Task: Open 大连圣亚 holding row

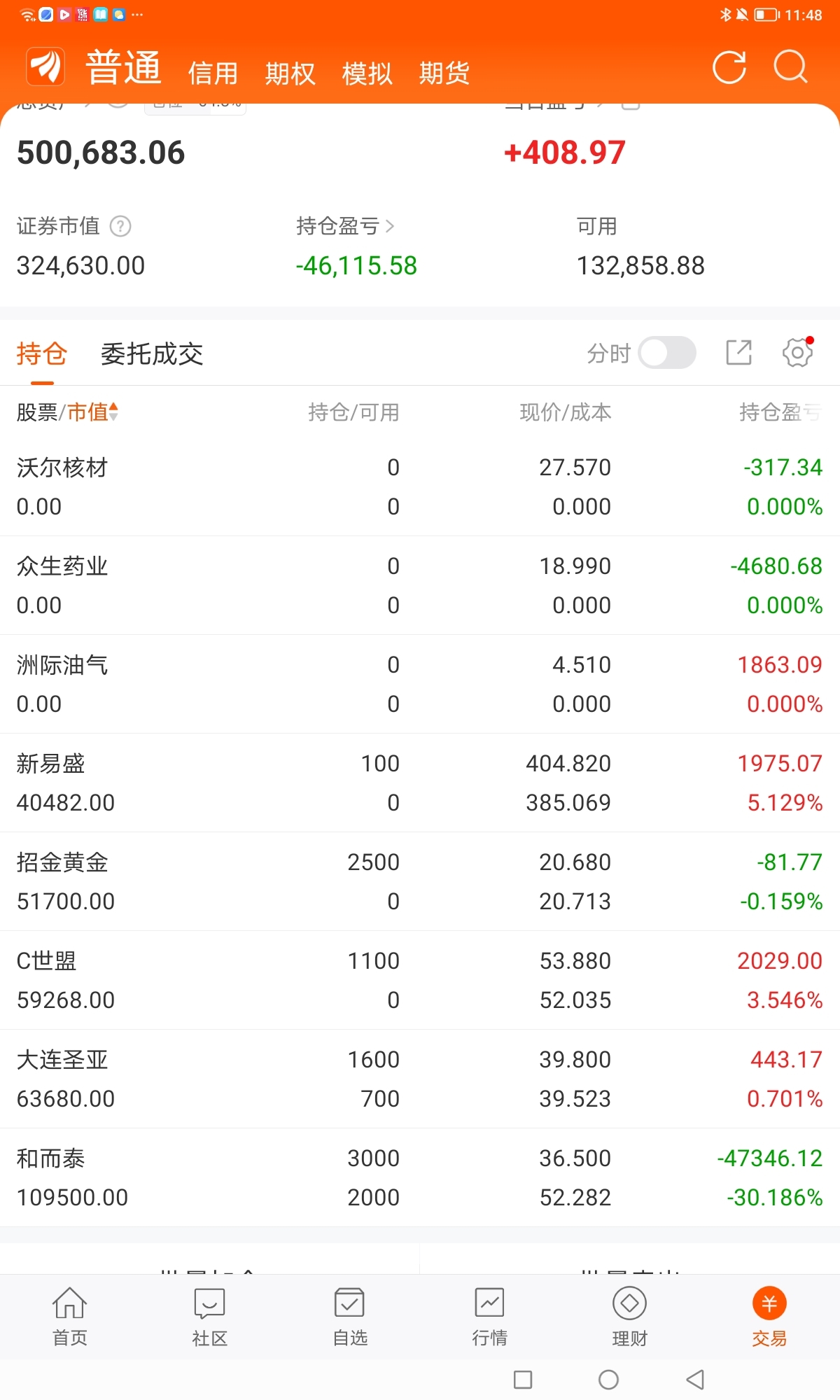Action: click(x=420, y=1079)
